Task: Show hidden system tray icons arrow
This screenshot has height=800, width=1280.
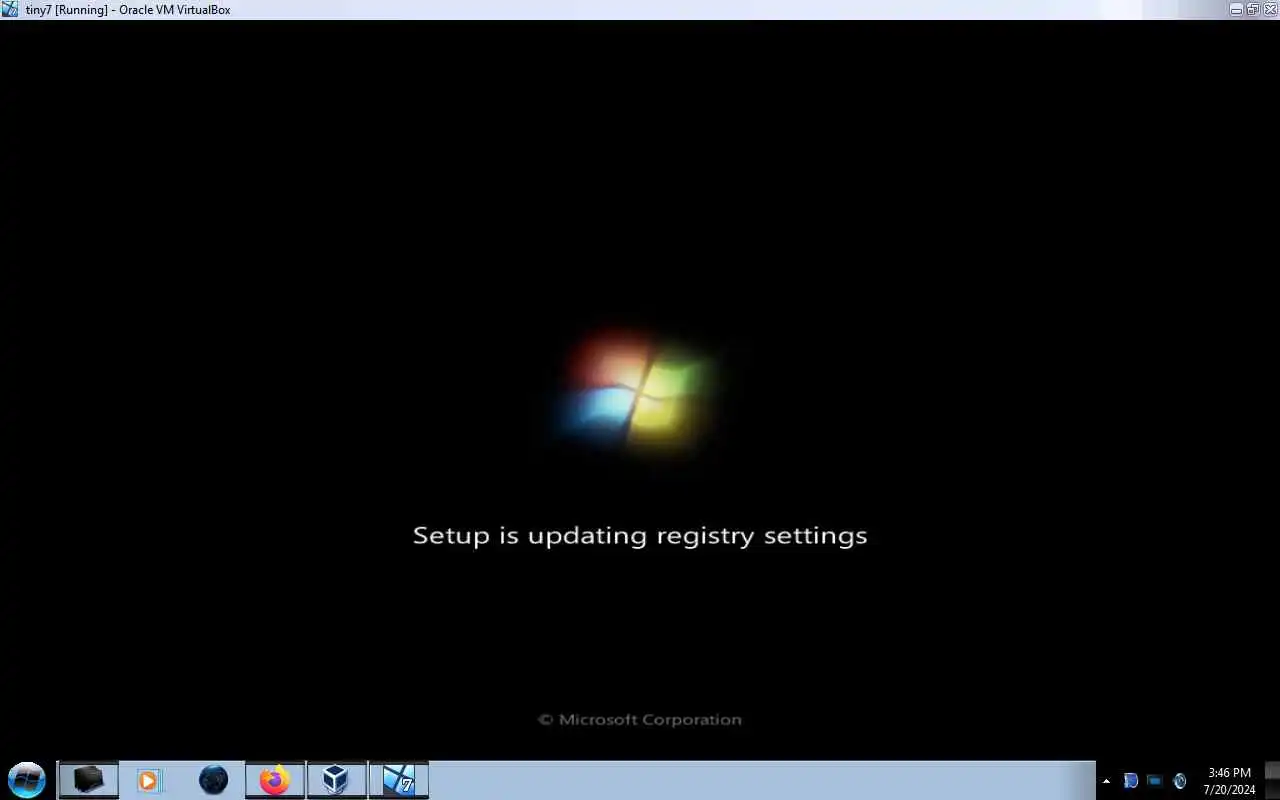Action: point(1106,781)
